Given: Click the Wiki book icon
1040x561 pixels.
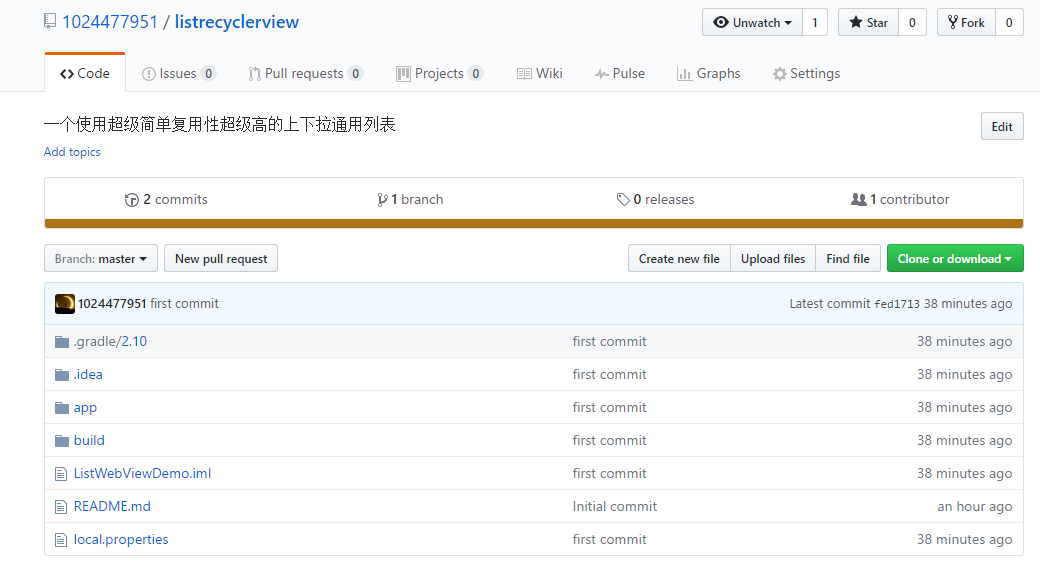Looking at the screenshot, I should click(524, 74).
